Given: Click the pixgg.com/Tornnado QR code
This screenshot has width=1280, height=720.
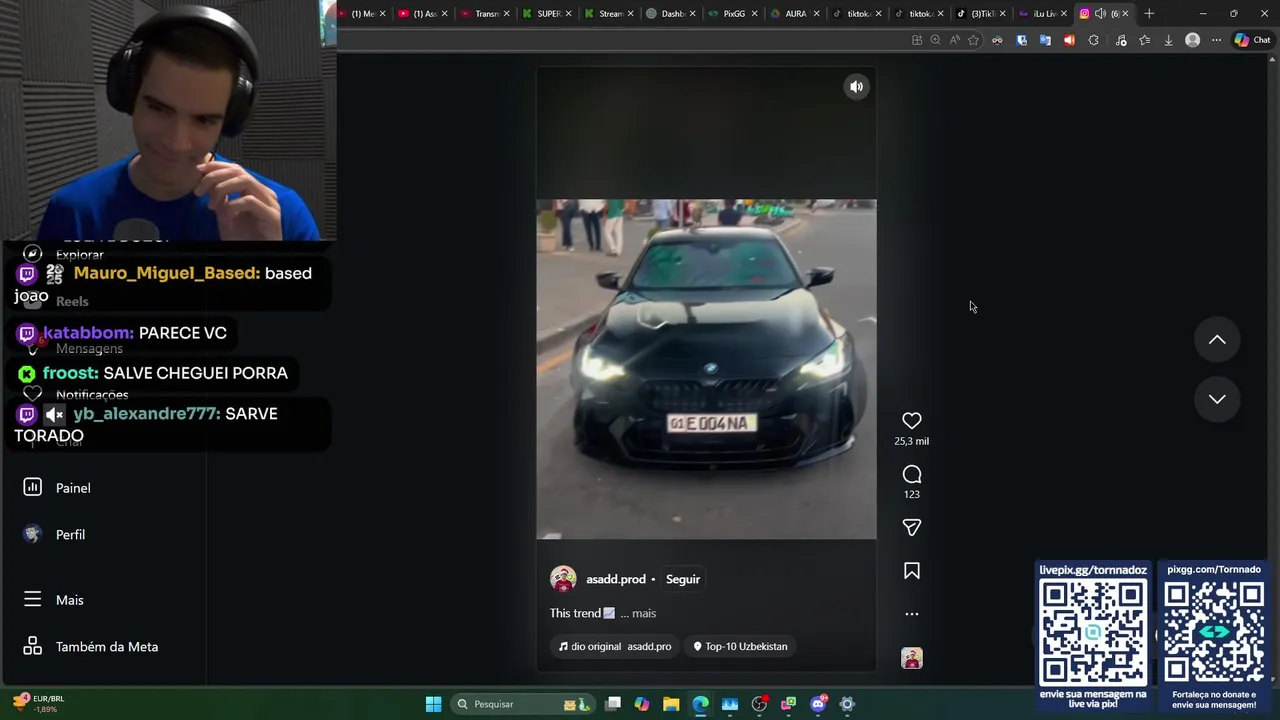Looking at the screenshot, I should (1214, 633).
